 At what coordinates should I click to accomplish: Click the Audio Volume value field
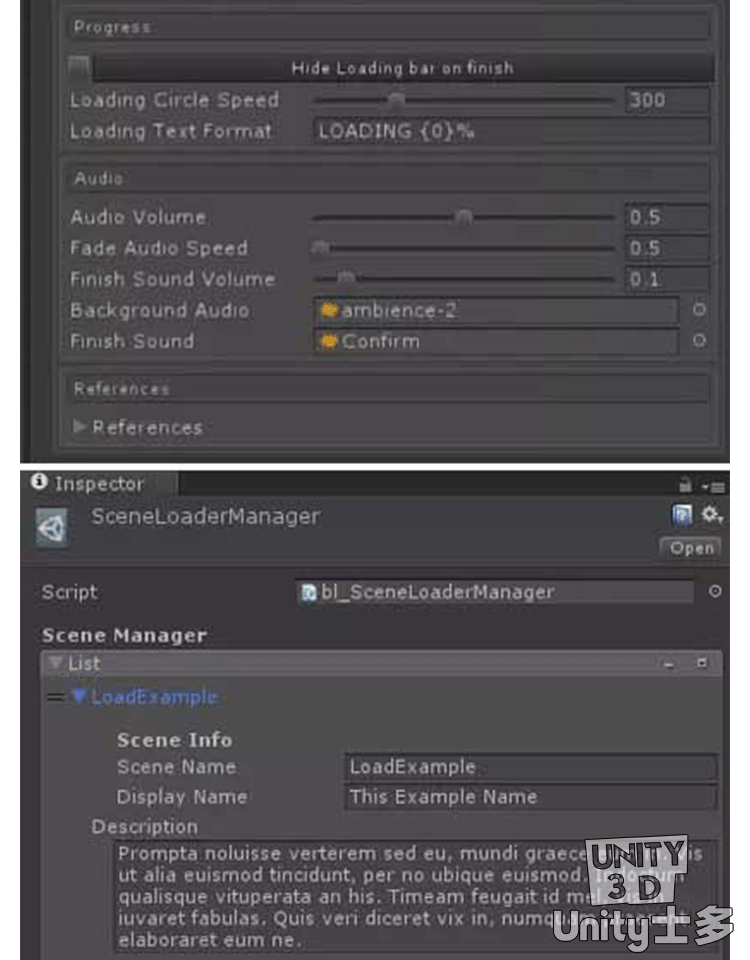click(x=667, y=217)
